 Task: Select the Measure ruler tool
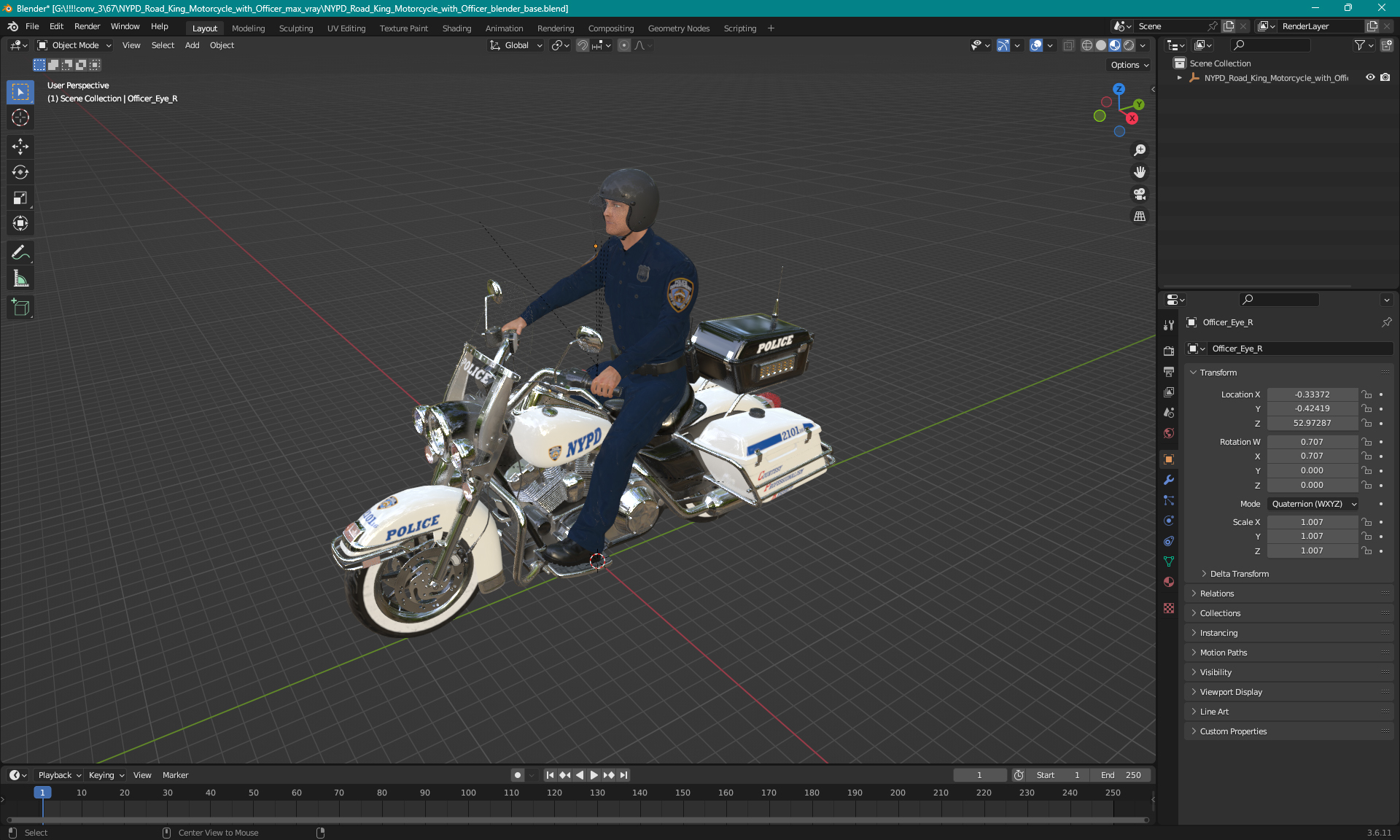coord(20,278)
